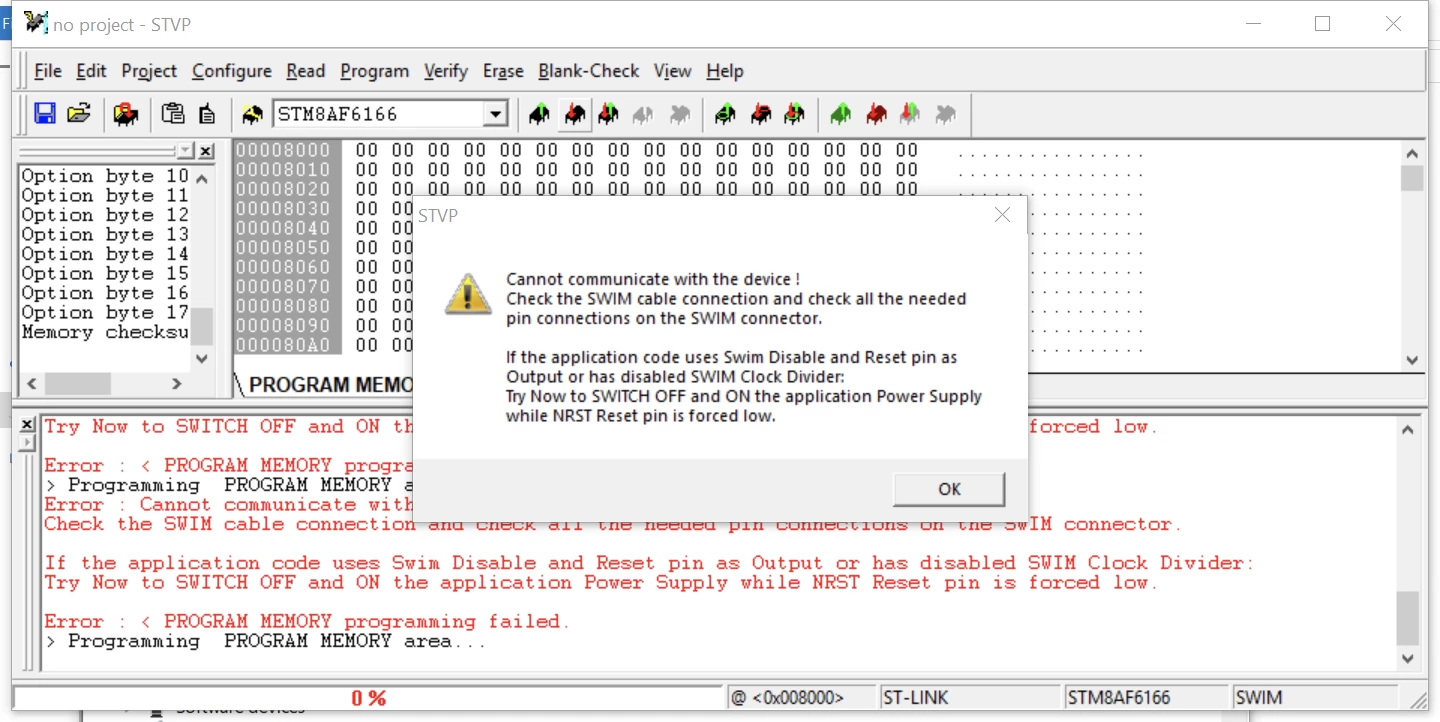The height and width of the screenshot is (722, 1440).
Task: Expand the option bytes panel small dropdown arrow
Action: 185,151
